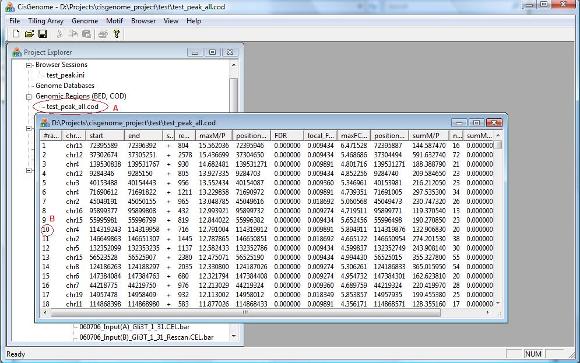Click the Project Explorer panel icon
580x363 pixels.
(x=17, y=52)
